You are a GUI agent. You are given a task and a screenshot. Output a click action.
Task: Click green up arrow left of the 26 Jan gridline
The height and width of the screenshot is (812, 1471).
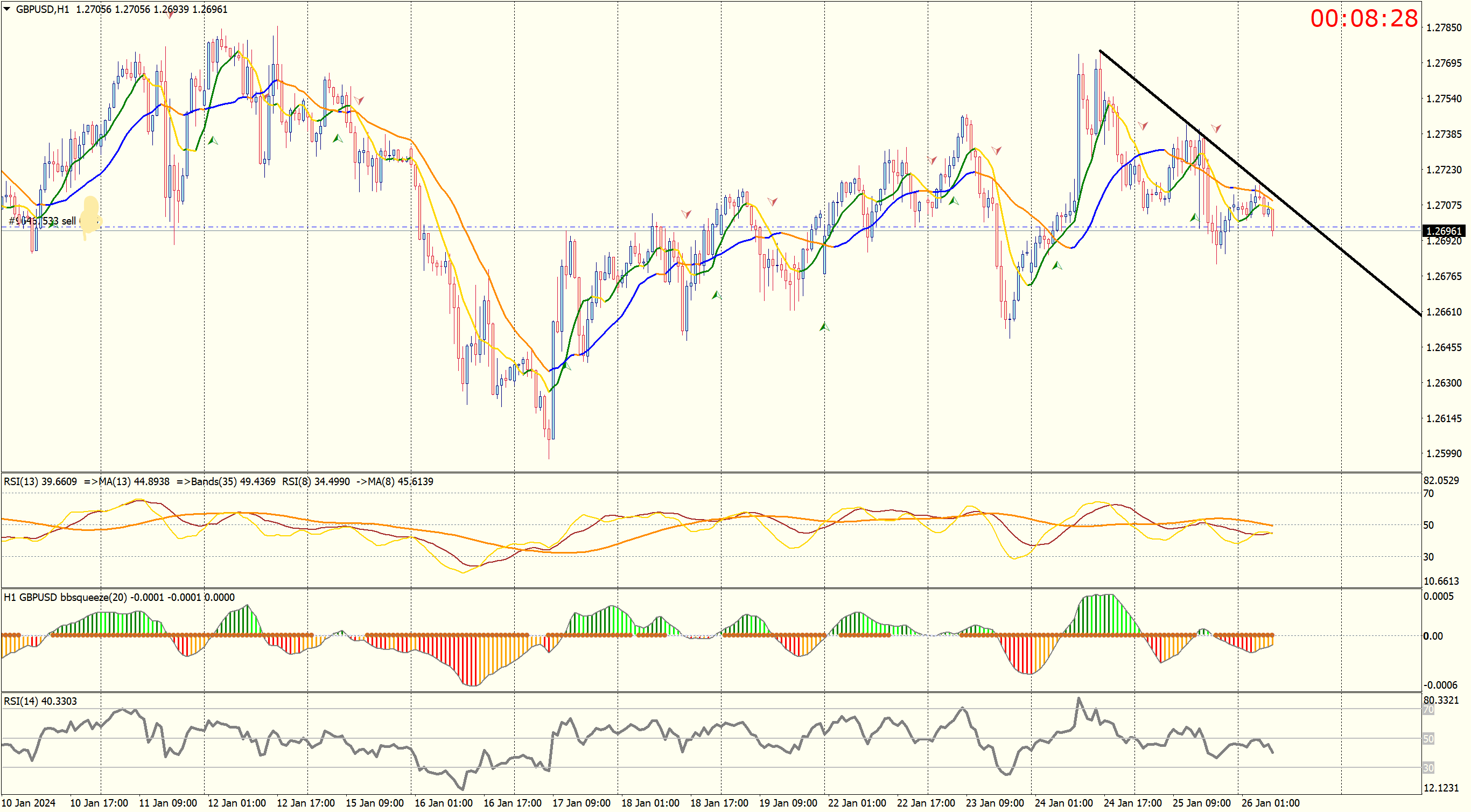[x=1194, y=218]
